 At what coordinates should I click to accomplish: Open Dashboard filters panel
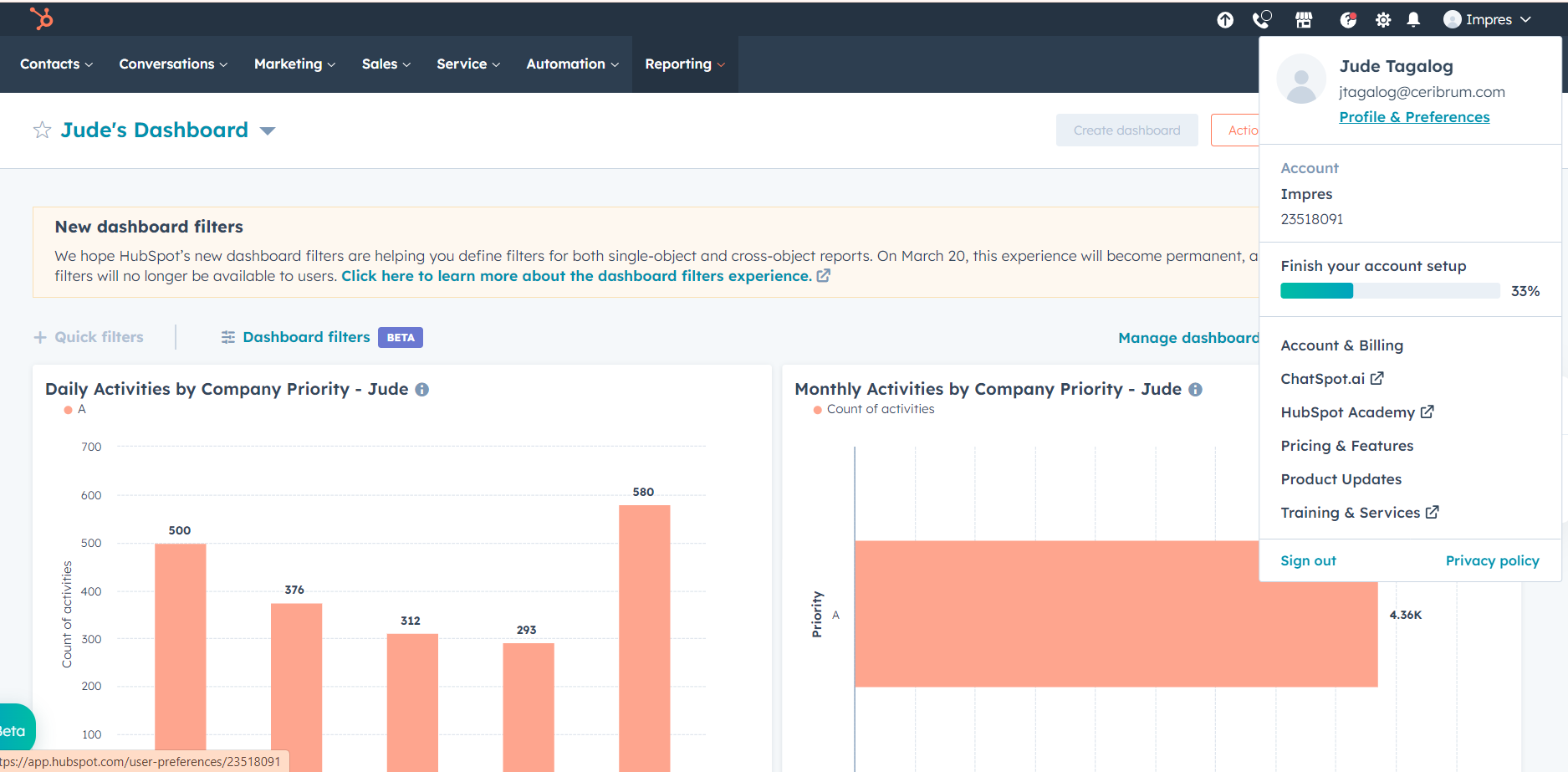pyautogui.click(x=306, y=337)
